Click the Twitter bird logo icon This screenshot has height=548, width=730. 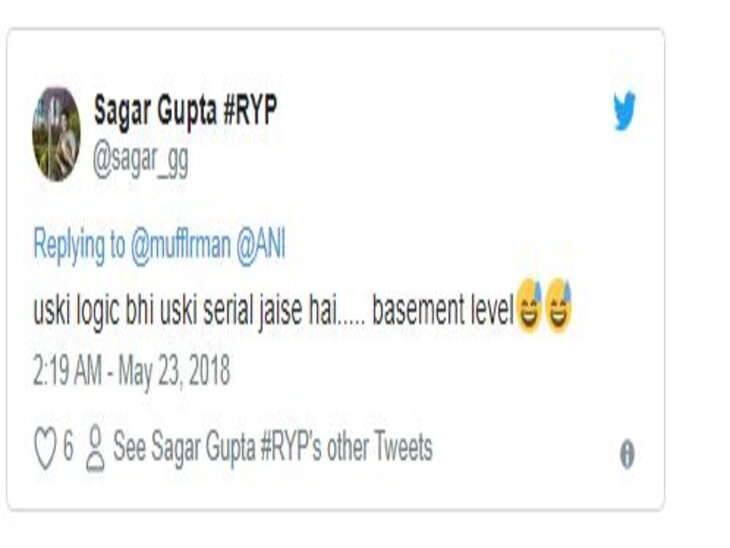click(x=624, y=111)
